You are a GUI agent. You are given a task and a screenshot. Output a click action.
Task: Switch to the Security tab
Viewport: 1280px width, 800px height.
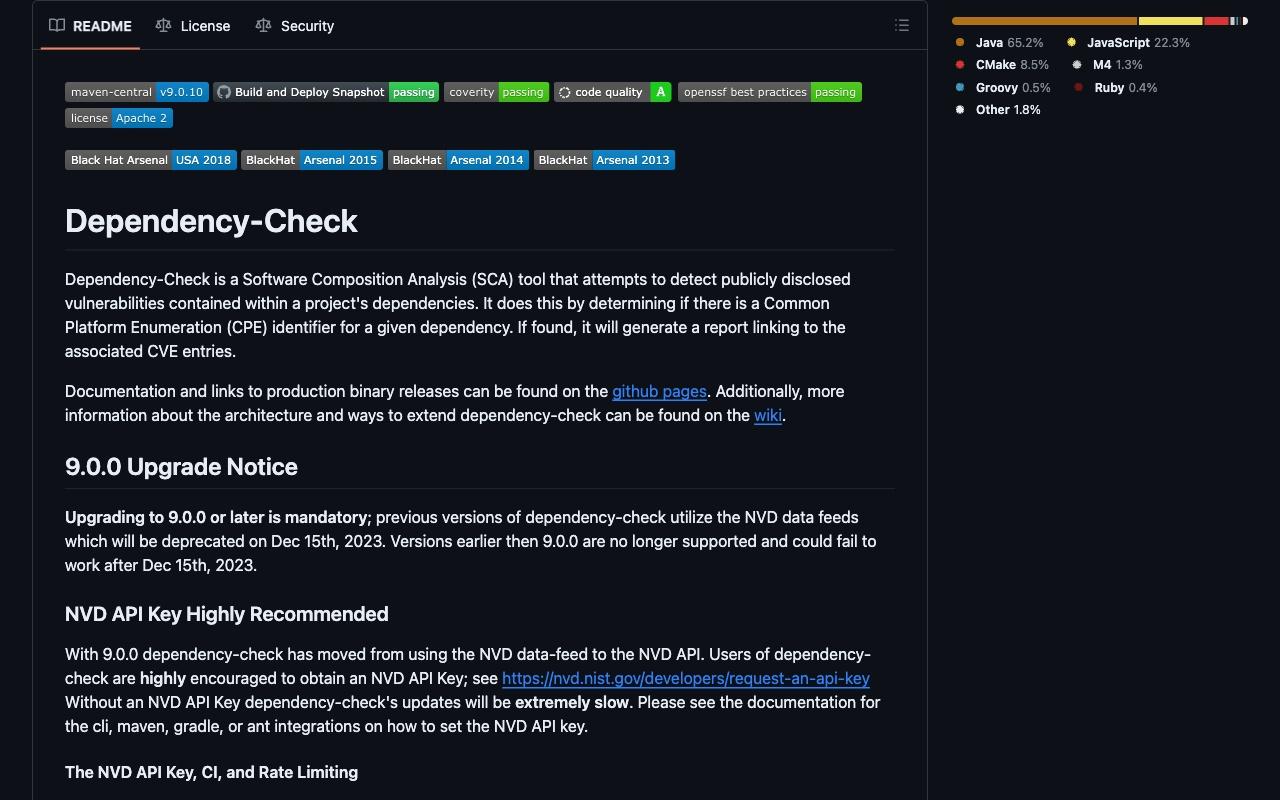click(x=294, y=26)
